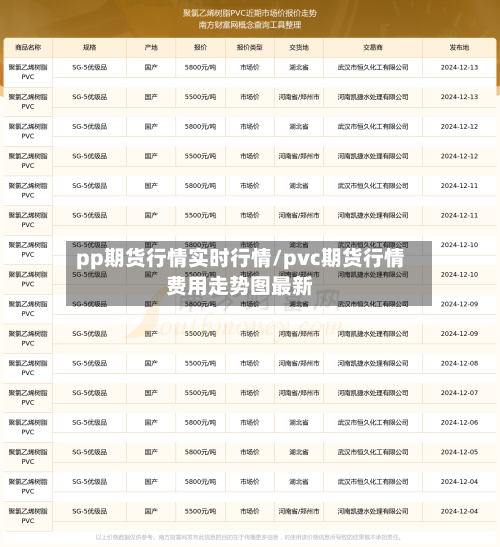
Task: Click 河南省/郑州市 in the 2024-12-11 row
Action: pyautogui.click(x=299, y=216)
